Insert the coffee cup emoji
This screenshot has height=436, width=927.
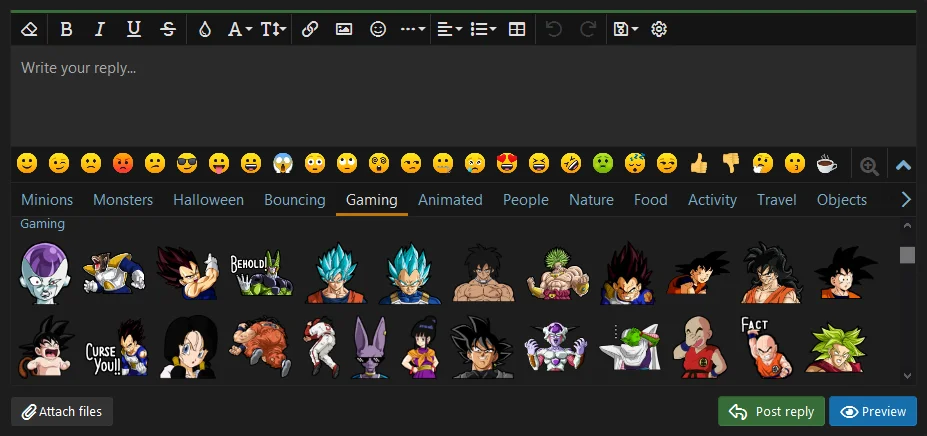[x=826, y=163]
